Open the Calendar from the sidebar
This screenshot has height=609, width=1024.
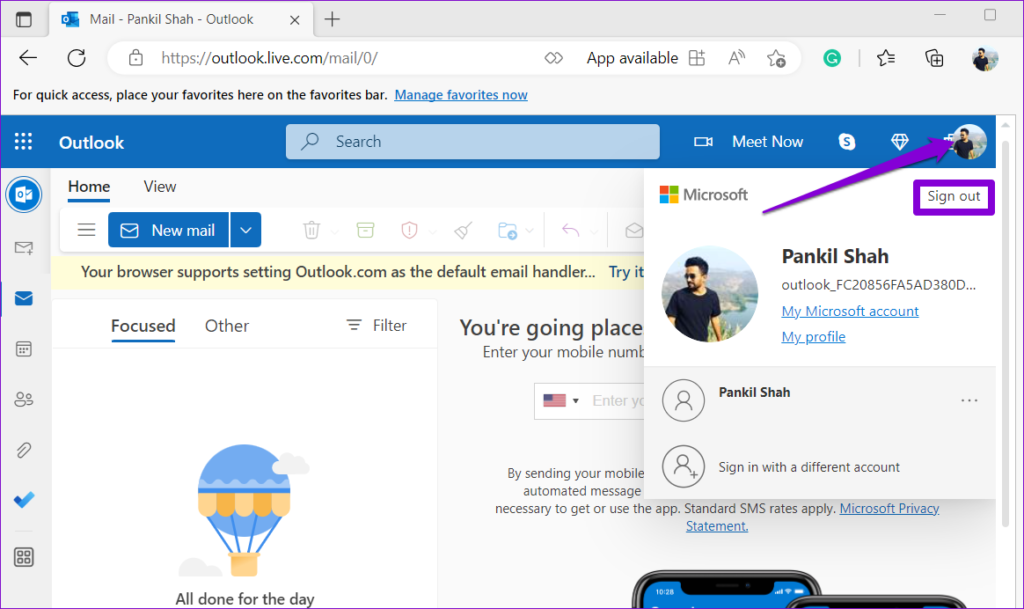point(24,348)
